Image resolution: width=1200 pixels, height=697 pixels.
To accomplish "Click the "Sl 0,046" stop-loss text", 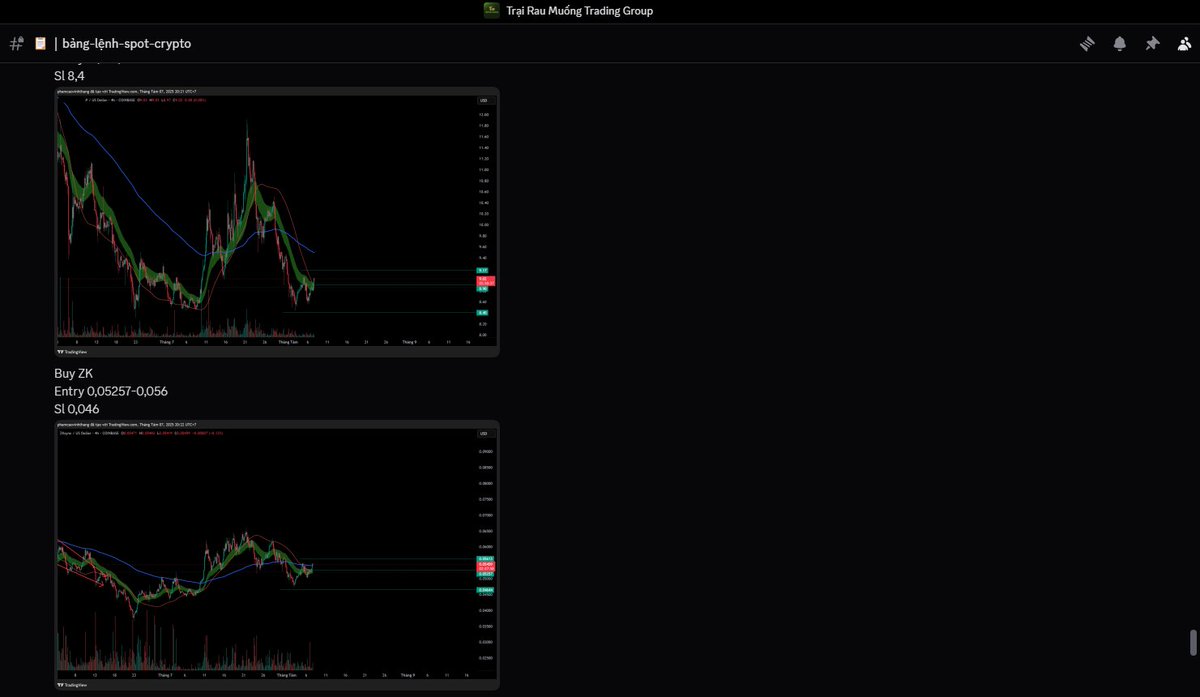I will click(x=76, y=409).
